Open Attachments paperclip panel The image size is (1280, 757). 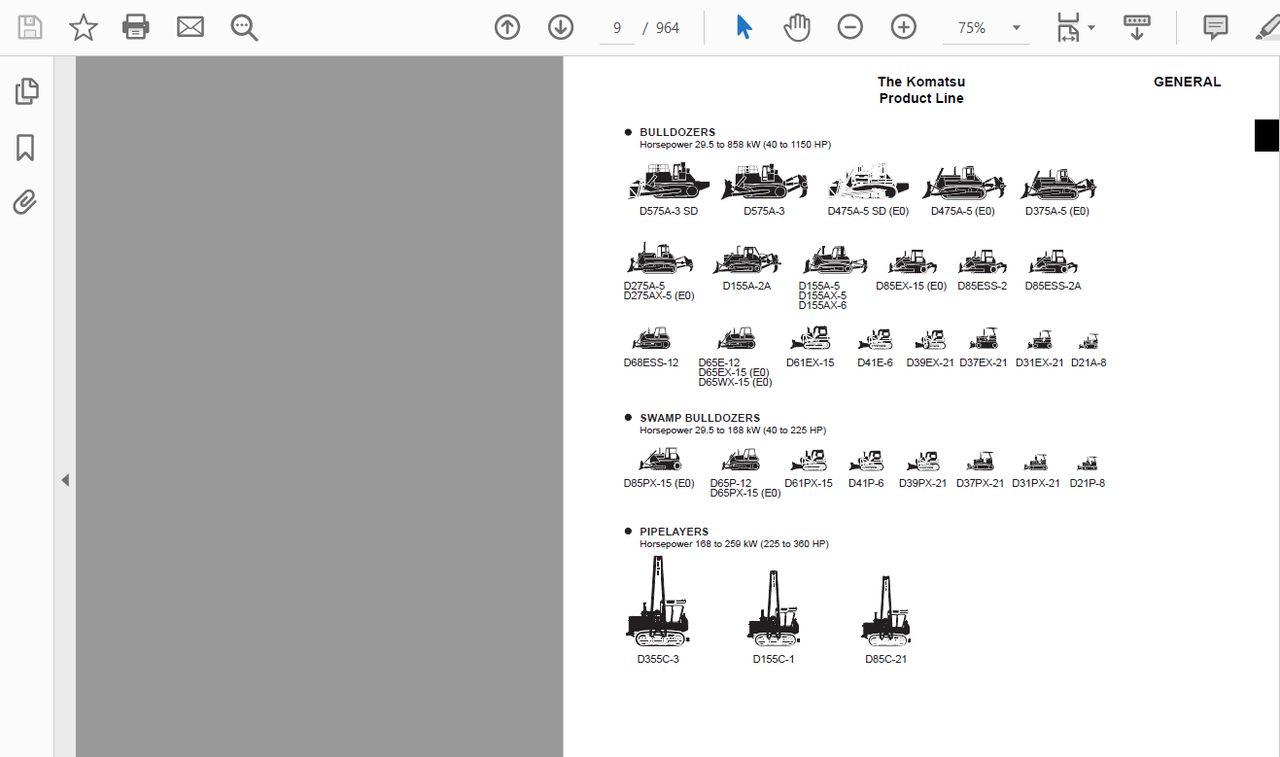point(25,203)
